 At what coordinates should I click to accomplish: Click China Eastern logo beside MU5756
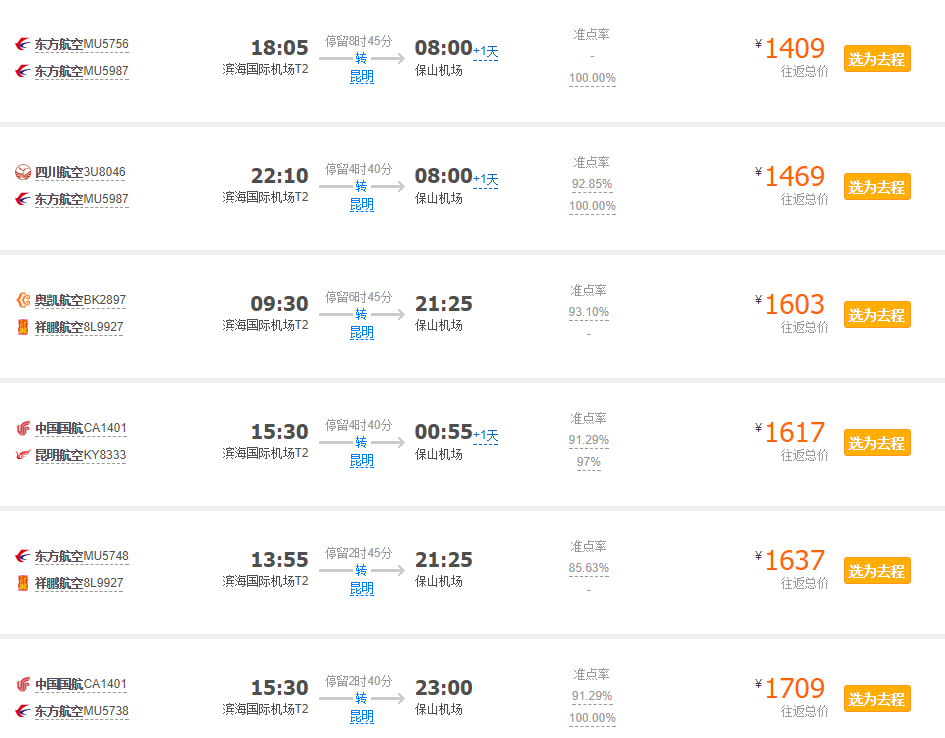coord(23,44)
